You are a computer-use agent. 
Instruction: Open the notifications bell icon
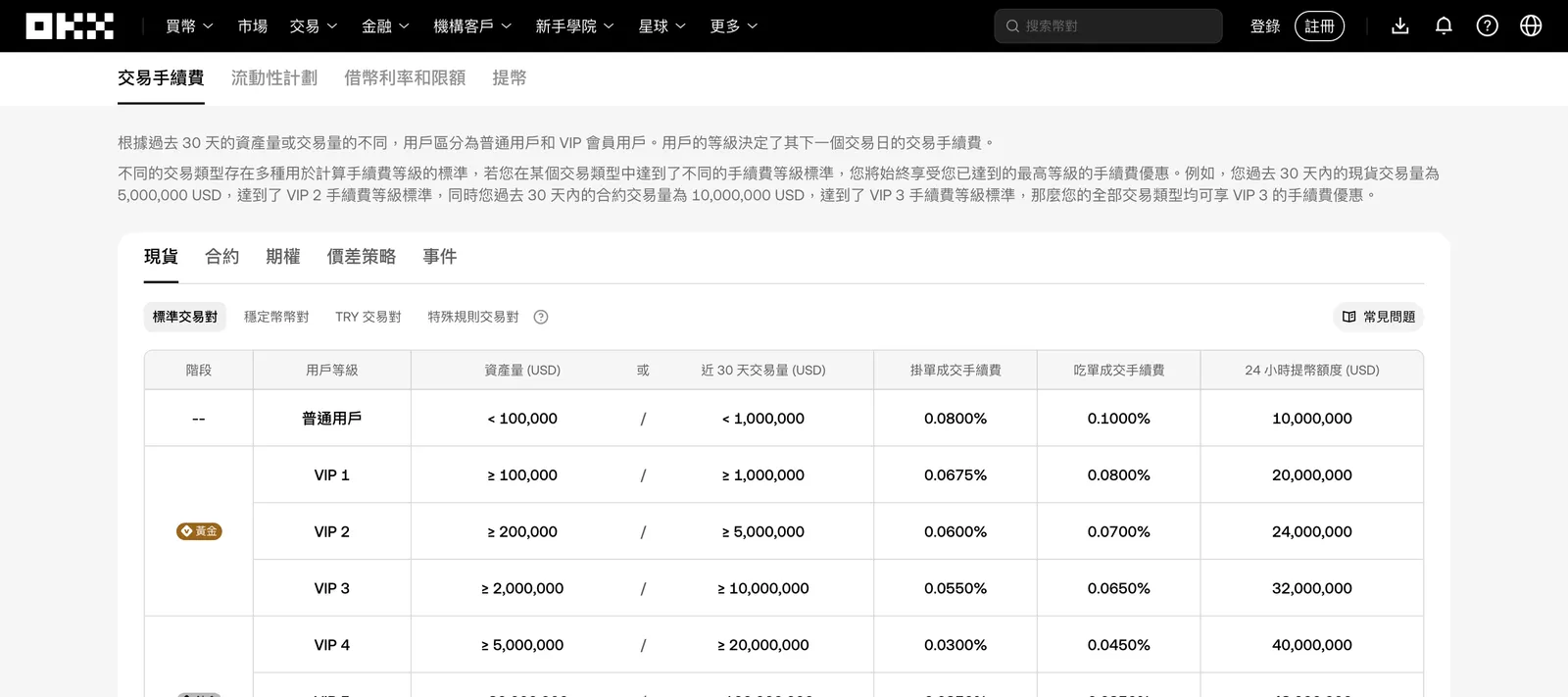1444,26
